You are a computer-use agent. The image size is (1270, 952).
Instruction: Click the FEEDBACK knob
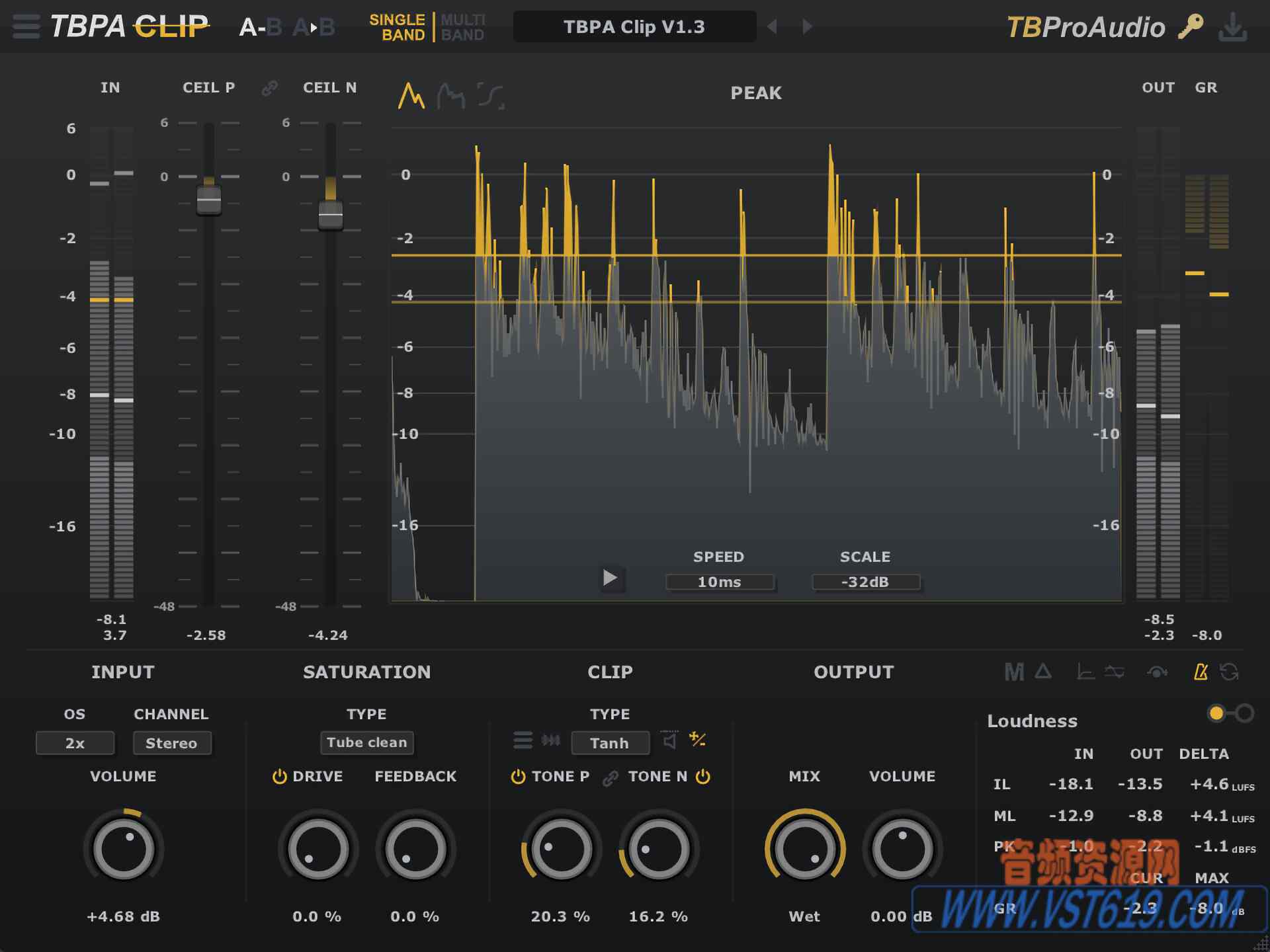pyautogui.click(x=415, y=849)
